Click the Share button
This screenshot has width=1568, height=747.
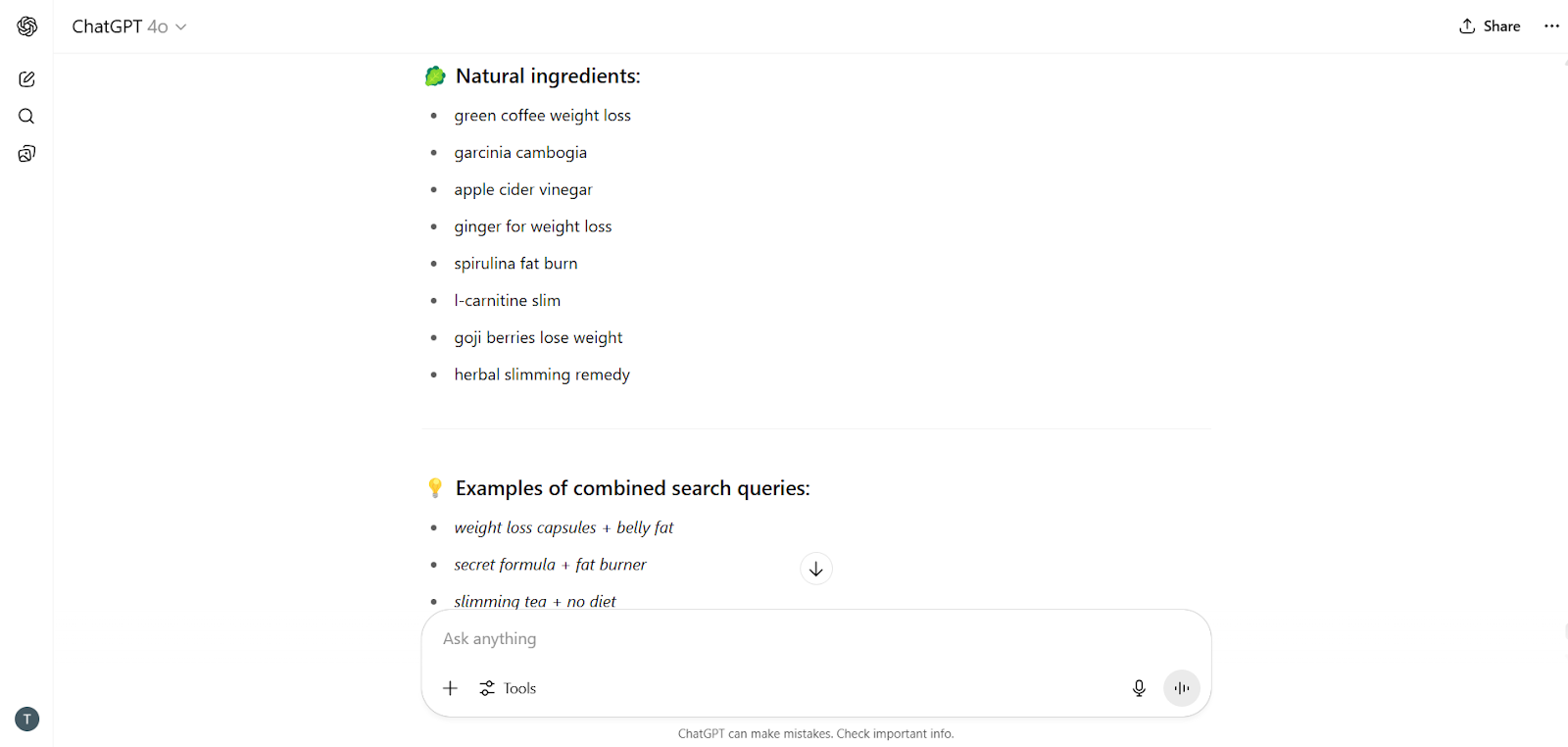click(1490, 26)
